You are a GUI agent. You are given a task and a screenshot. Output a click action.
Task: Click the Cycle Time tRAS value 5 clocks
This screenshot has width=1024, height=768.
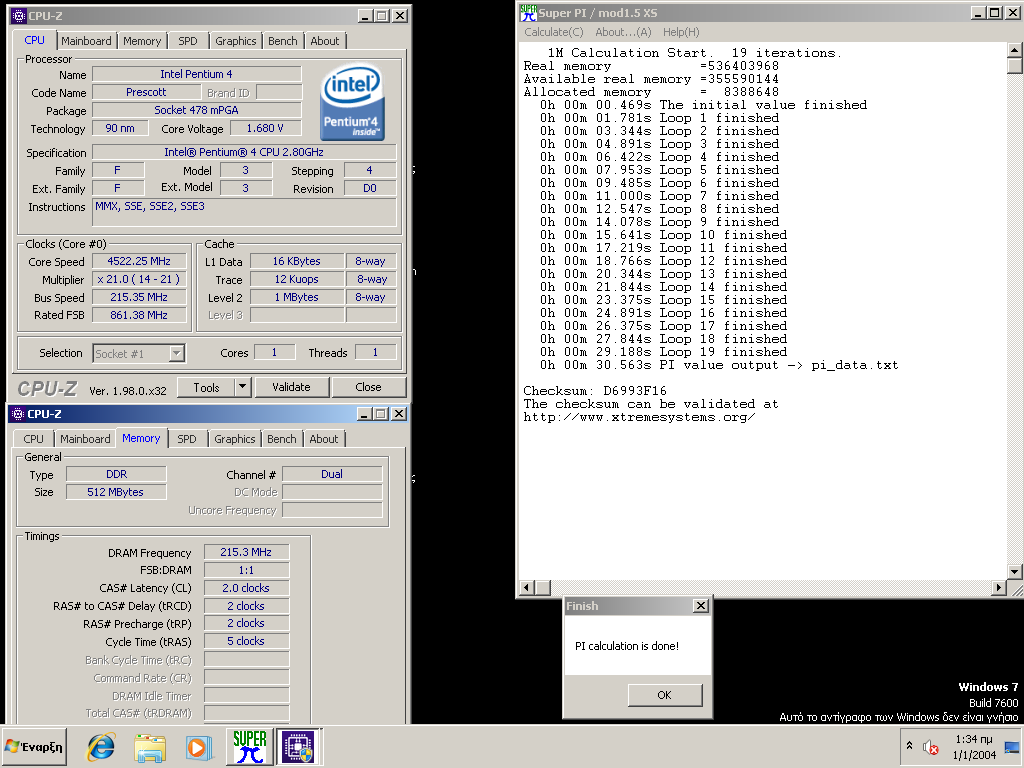pyautogui.click(x=246, y=641)
